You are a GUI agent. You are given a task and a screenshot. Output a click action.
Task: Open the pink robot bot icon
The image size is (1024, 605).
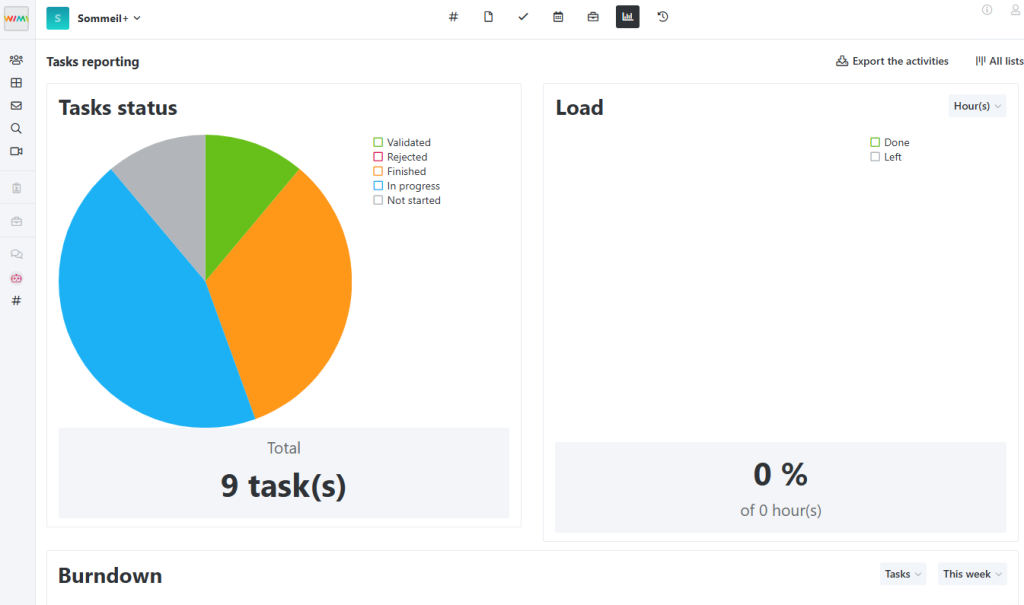16,278
